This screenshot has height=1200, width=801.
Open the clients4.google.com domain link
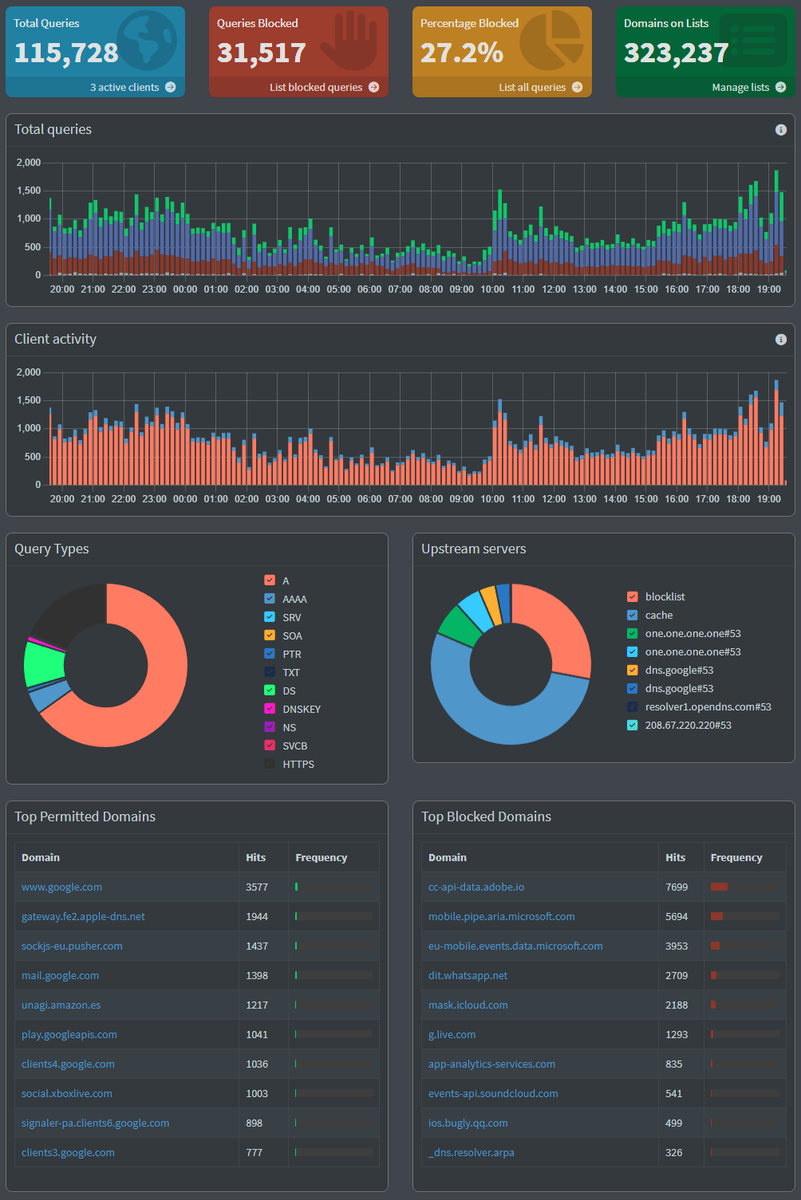68,1064
